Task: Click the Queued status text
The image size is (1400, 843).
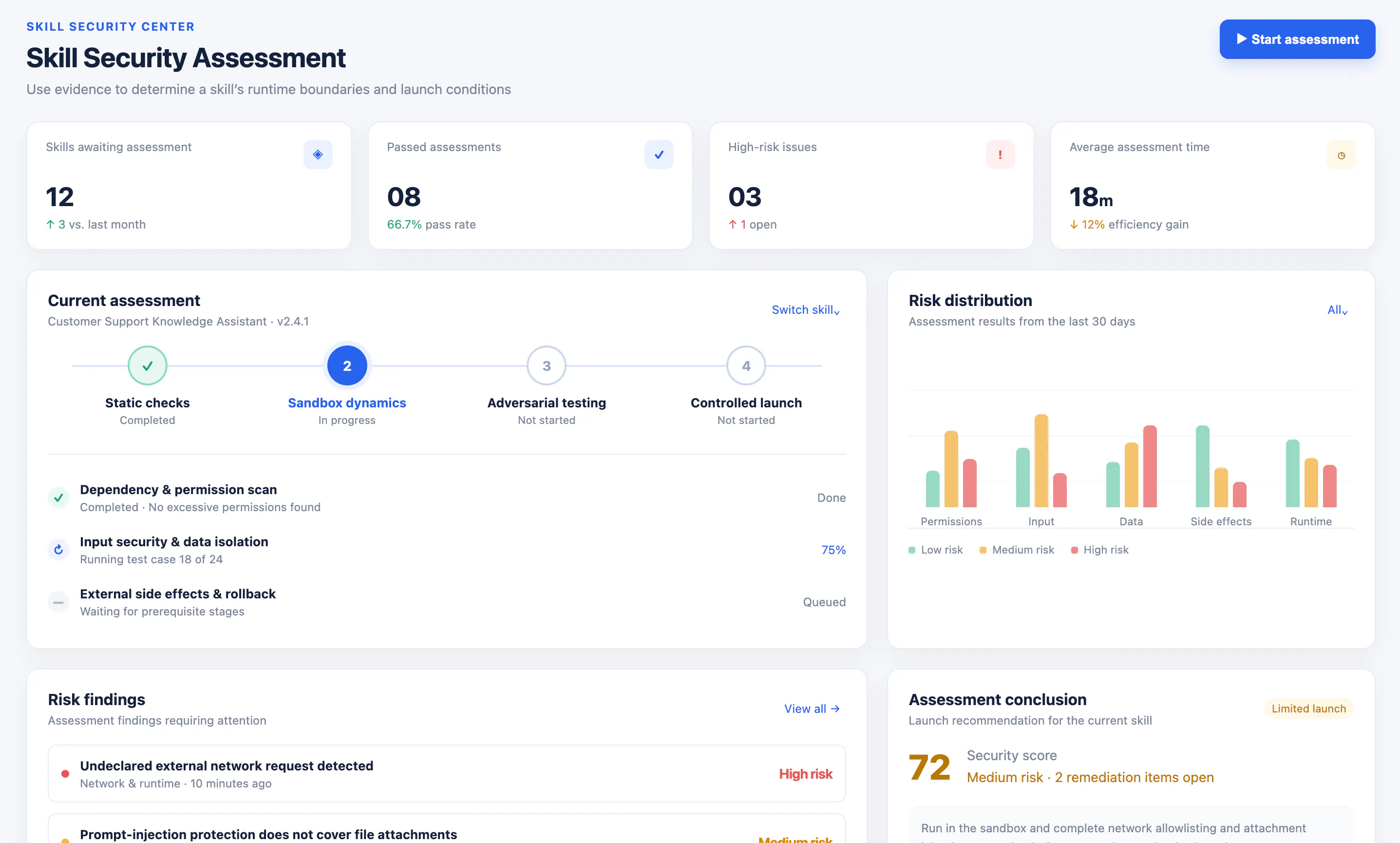Action: [824, 602]
